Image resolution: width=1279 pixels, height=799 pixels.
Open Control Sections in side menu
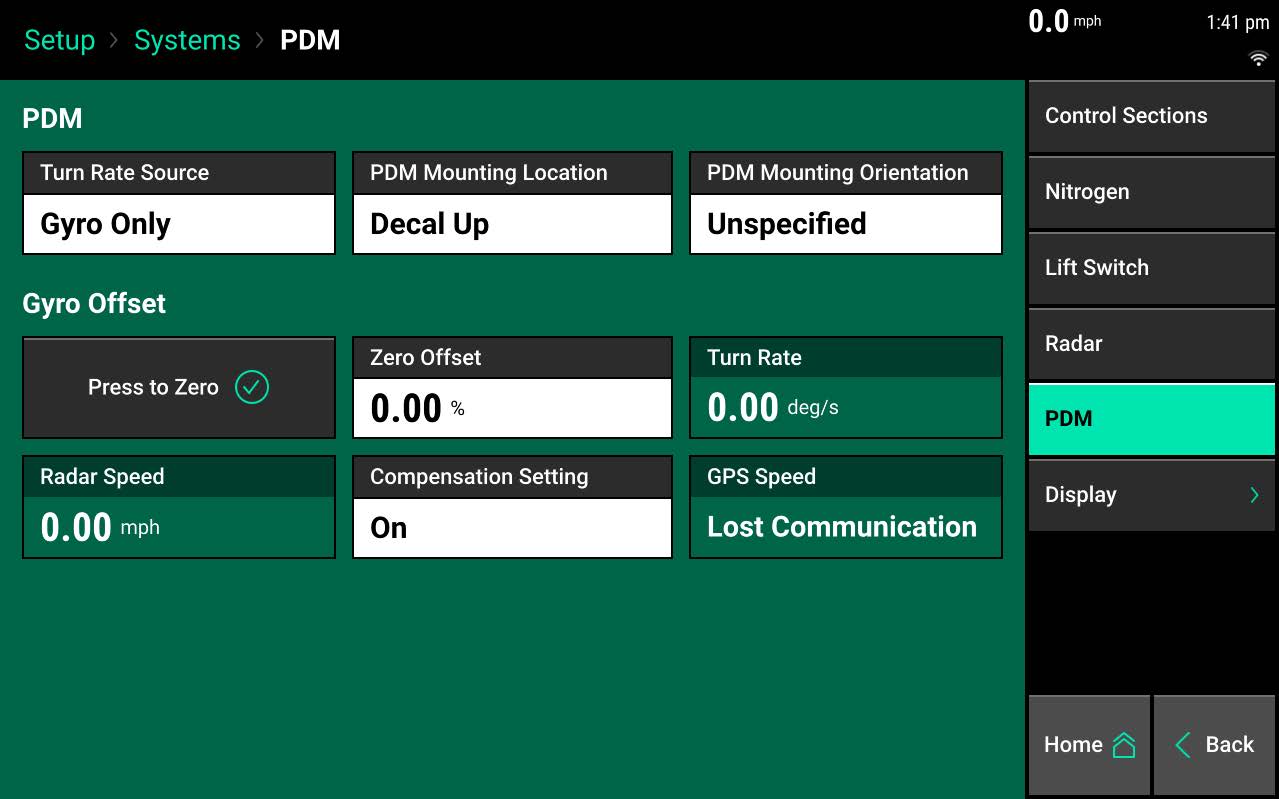(x=1151, y=116)
